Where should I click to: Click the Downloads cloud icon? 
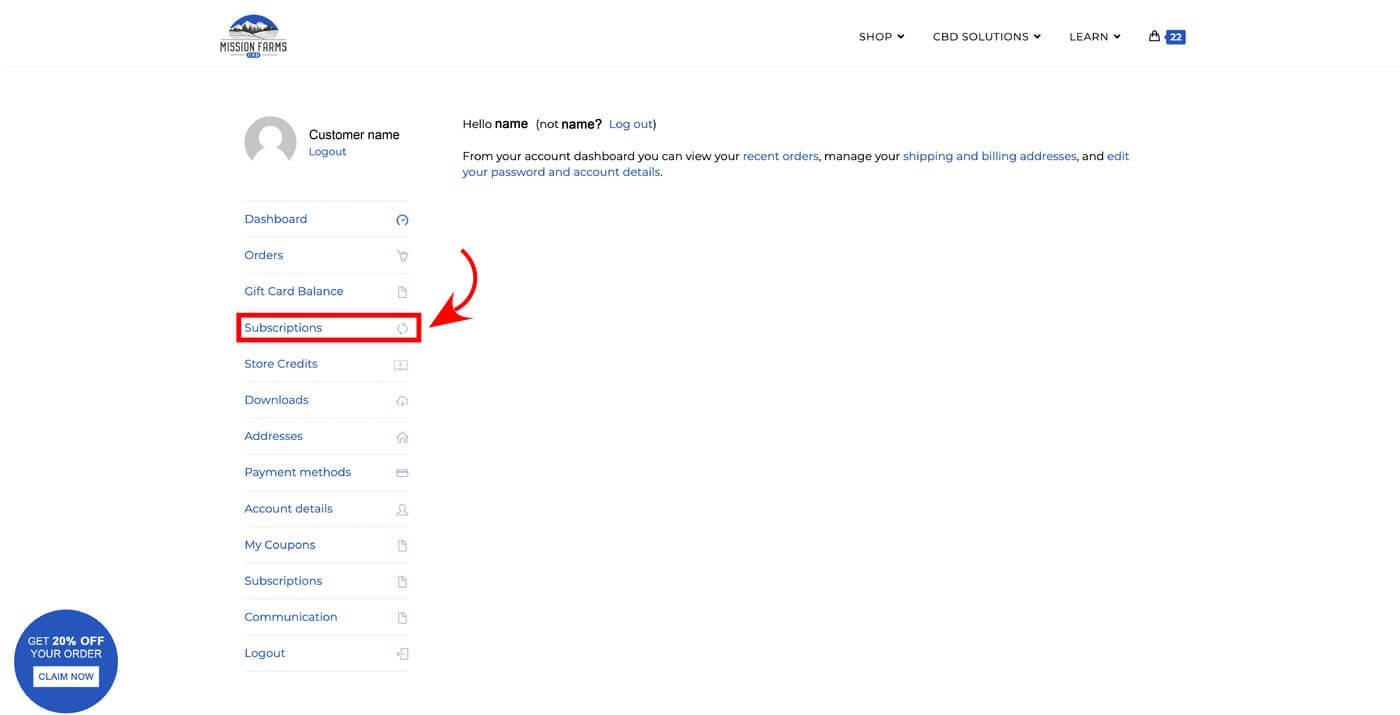402,401
